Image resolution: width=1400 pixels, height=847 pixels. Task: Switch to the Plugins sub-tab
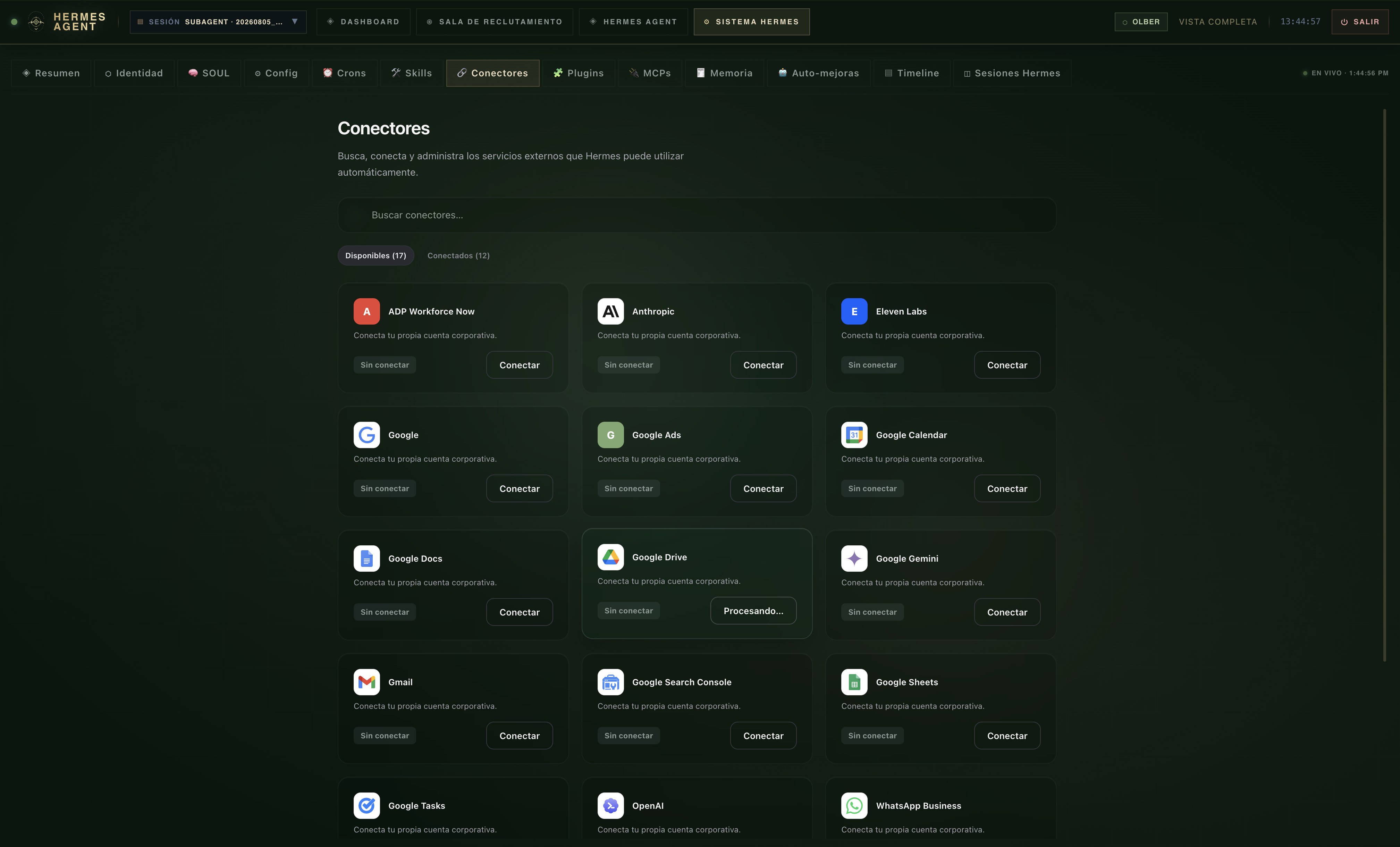click(579, 73)
